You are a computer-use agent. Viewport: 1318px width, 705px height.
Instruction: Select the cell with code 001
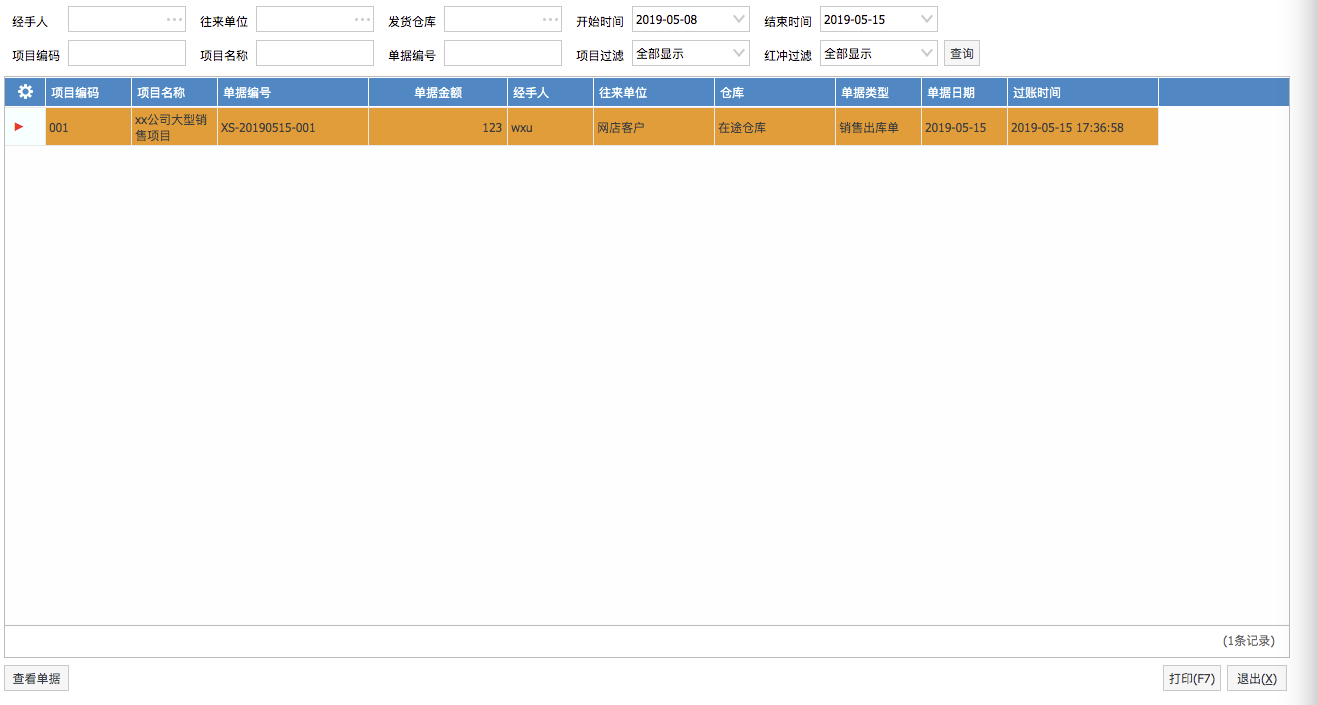88,127
